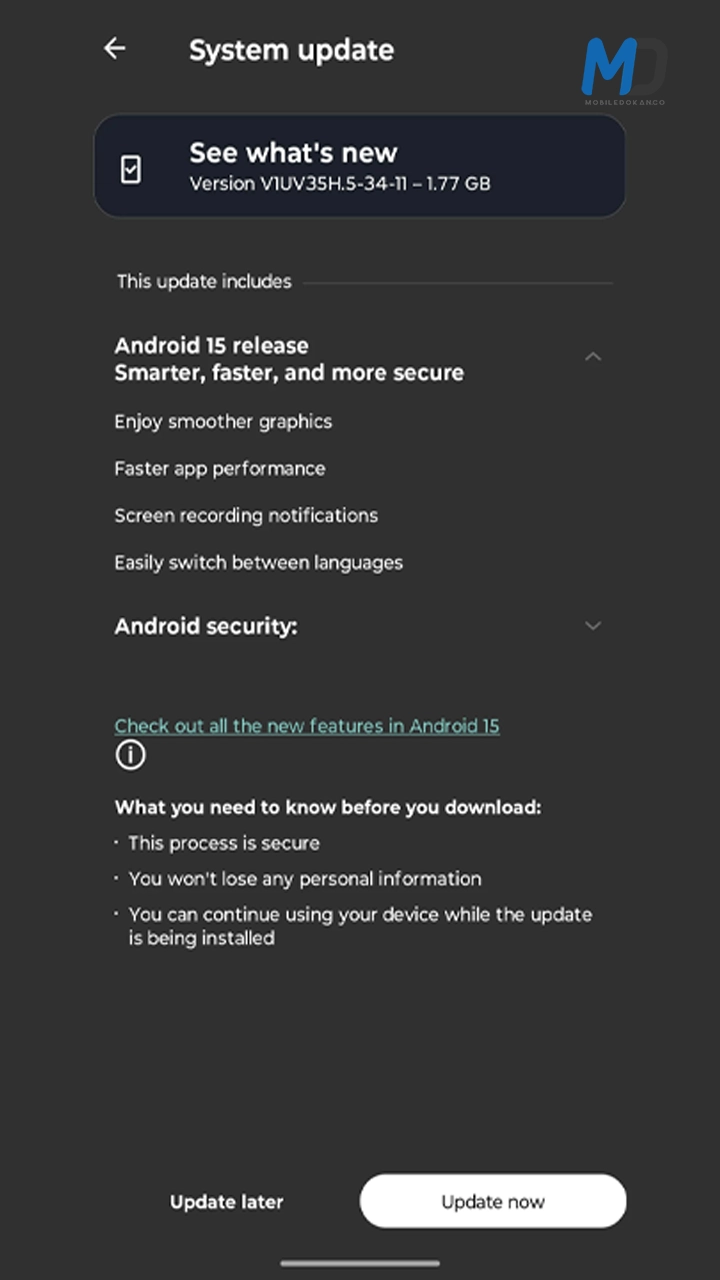Expand the Android security section
Screen dimensions: 720x1280
[593, 626]
